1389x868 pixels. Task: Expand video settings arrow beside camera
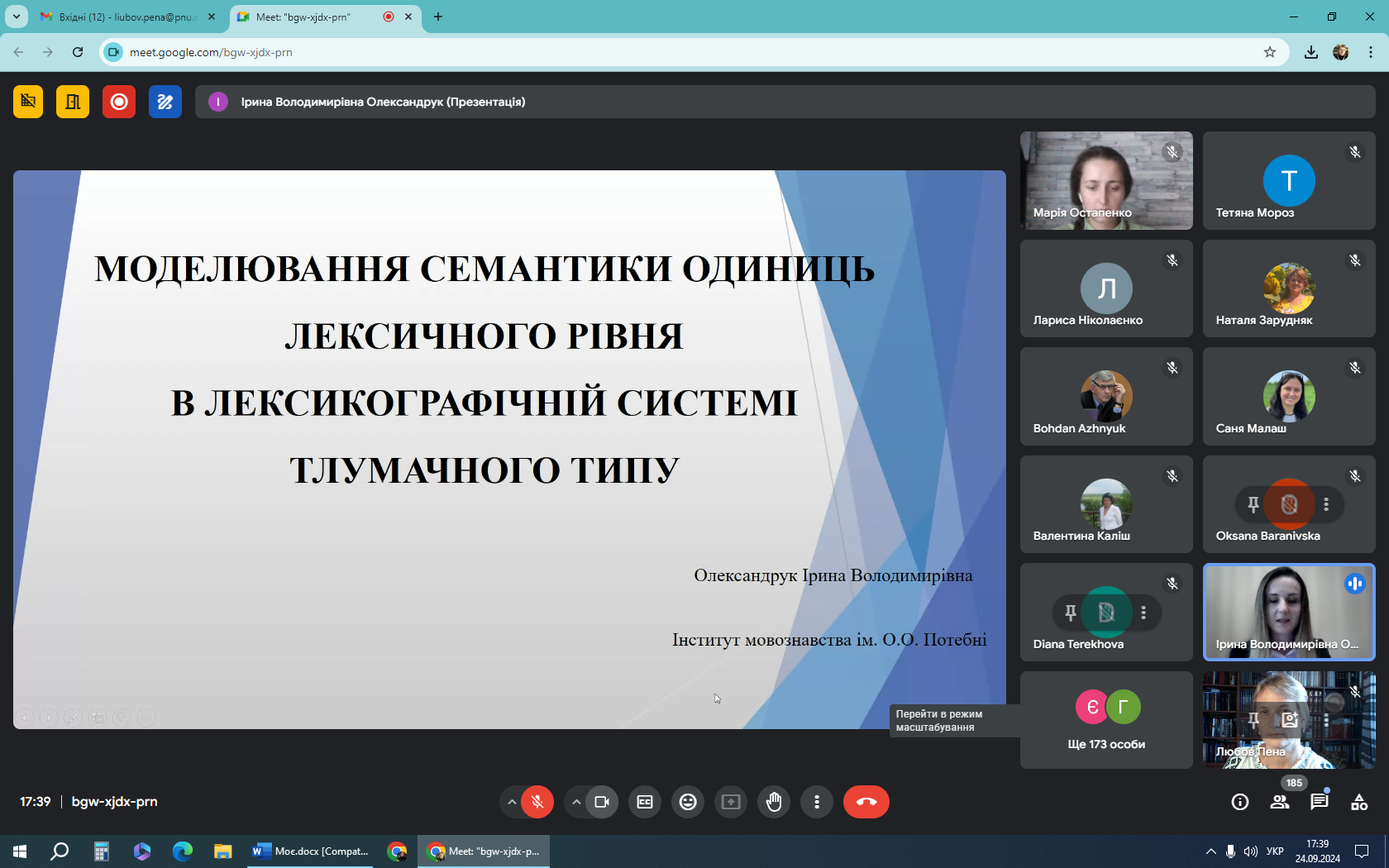pyautogui.click(x=576, y=802)
